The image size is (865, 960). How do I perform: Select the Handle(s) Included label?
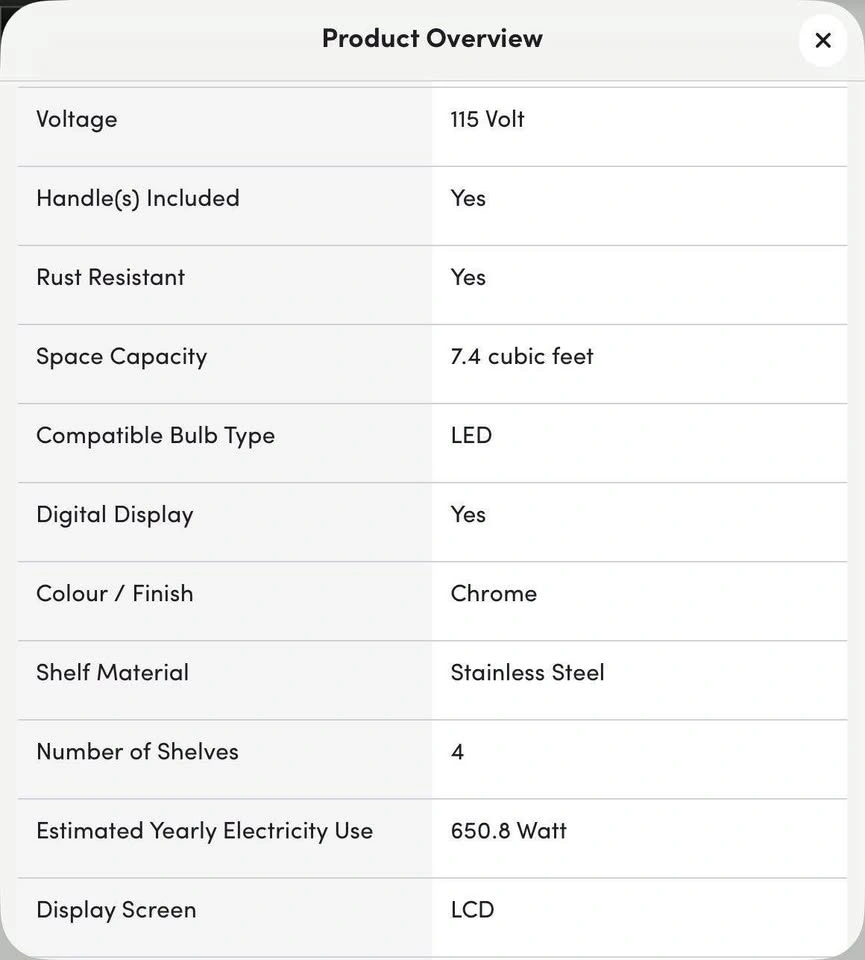pyautogui.click(x=138, y=198)
